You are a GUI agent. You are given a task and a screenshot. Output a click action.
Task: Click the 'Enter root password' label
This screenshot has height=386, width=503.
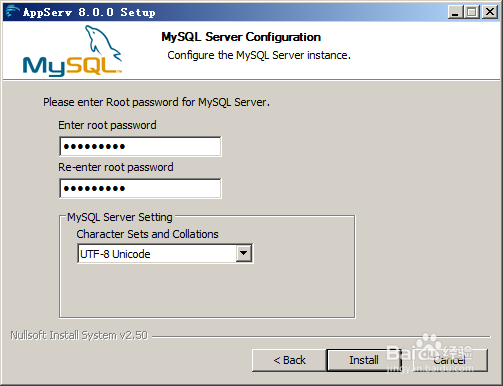107,125
